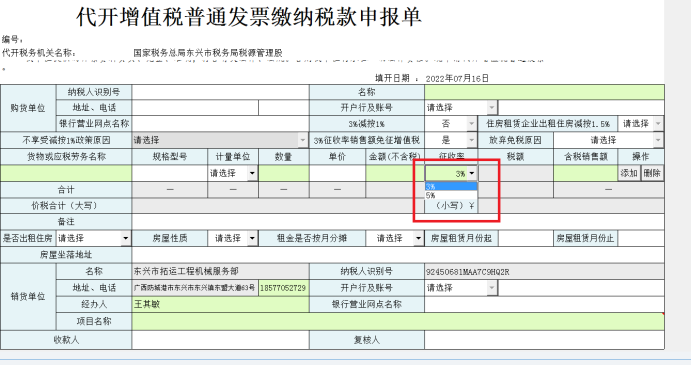
Task: Click the 备注 input field
Action: tap(398, 222)
